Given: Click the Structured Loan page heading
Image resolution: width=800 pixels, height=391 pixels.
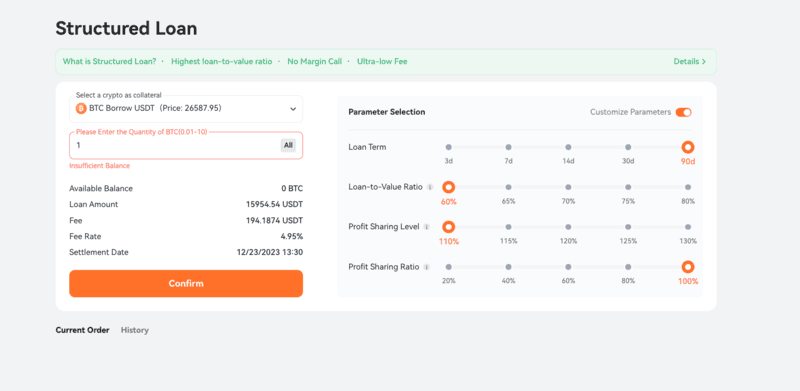Looking at the screenshot, I should (x=126, y=29).
